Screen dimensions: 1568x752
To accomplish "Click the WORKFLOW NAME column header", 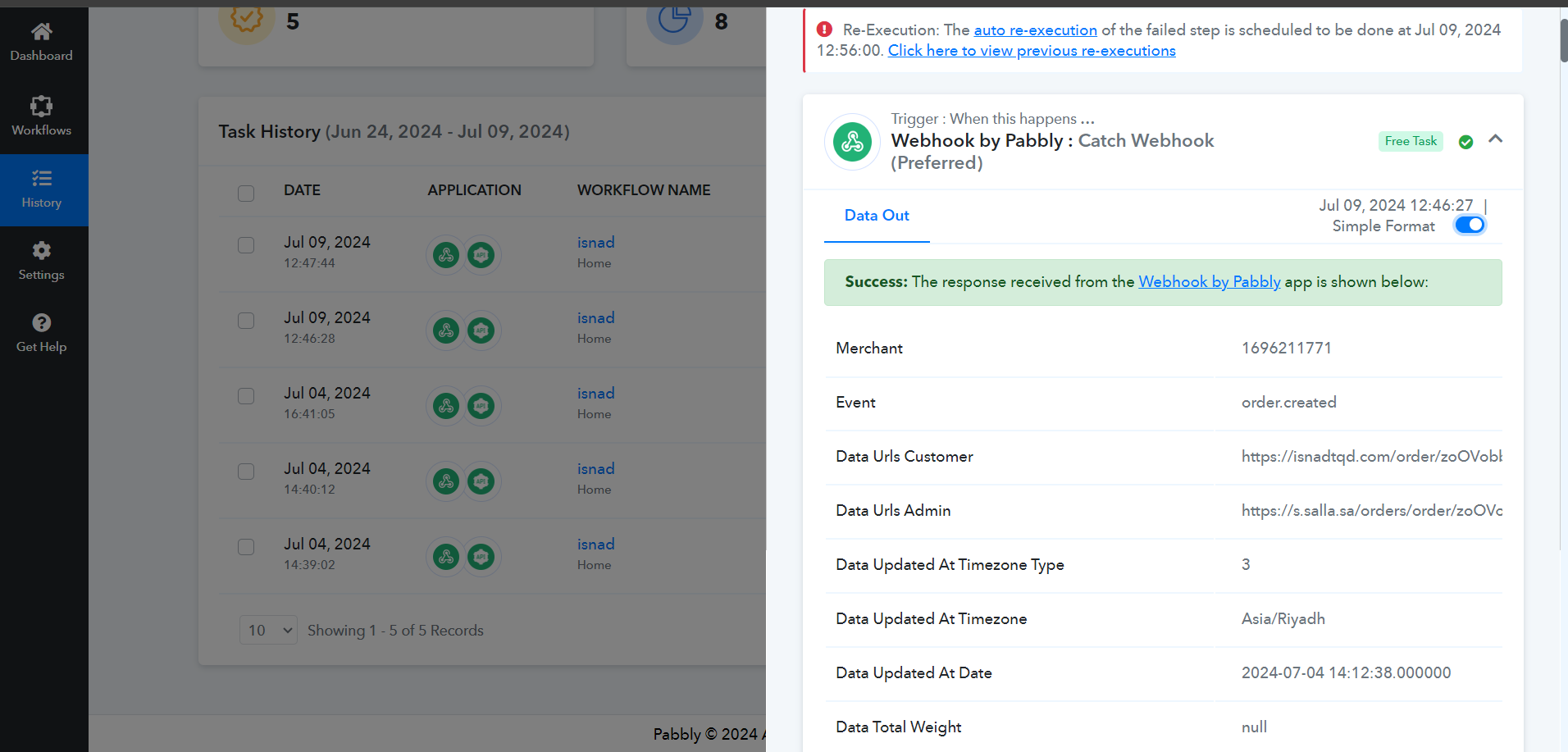I will 644,189.
